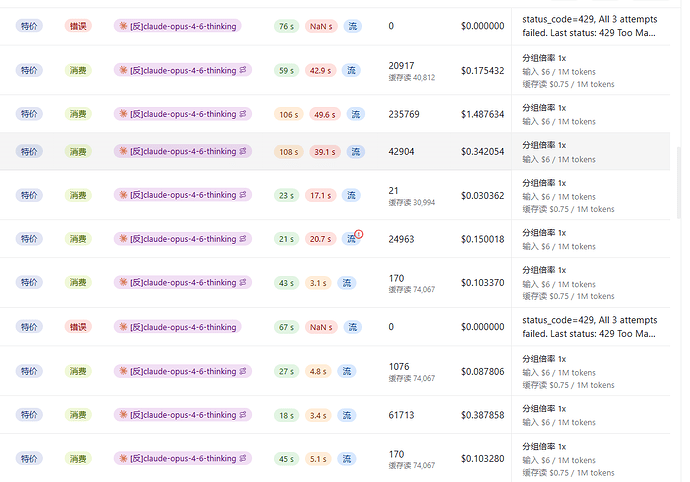Click the 3.1 s first-token tag
The width and height of the screenshot is (690, 482).
click(318, 283)
